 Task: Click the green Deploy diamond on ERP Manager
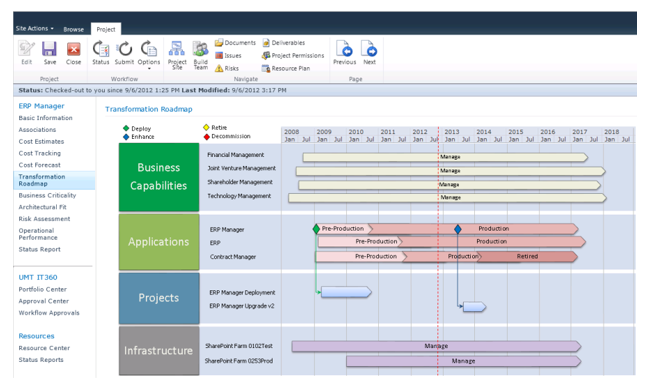pyautogui.click(x=316, y=229)
